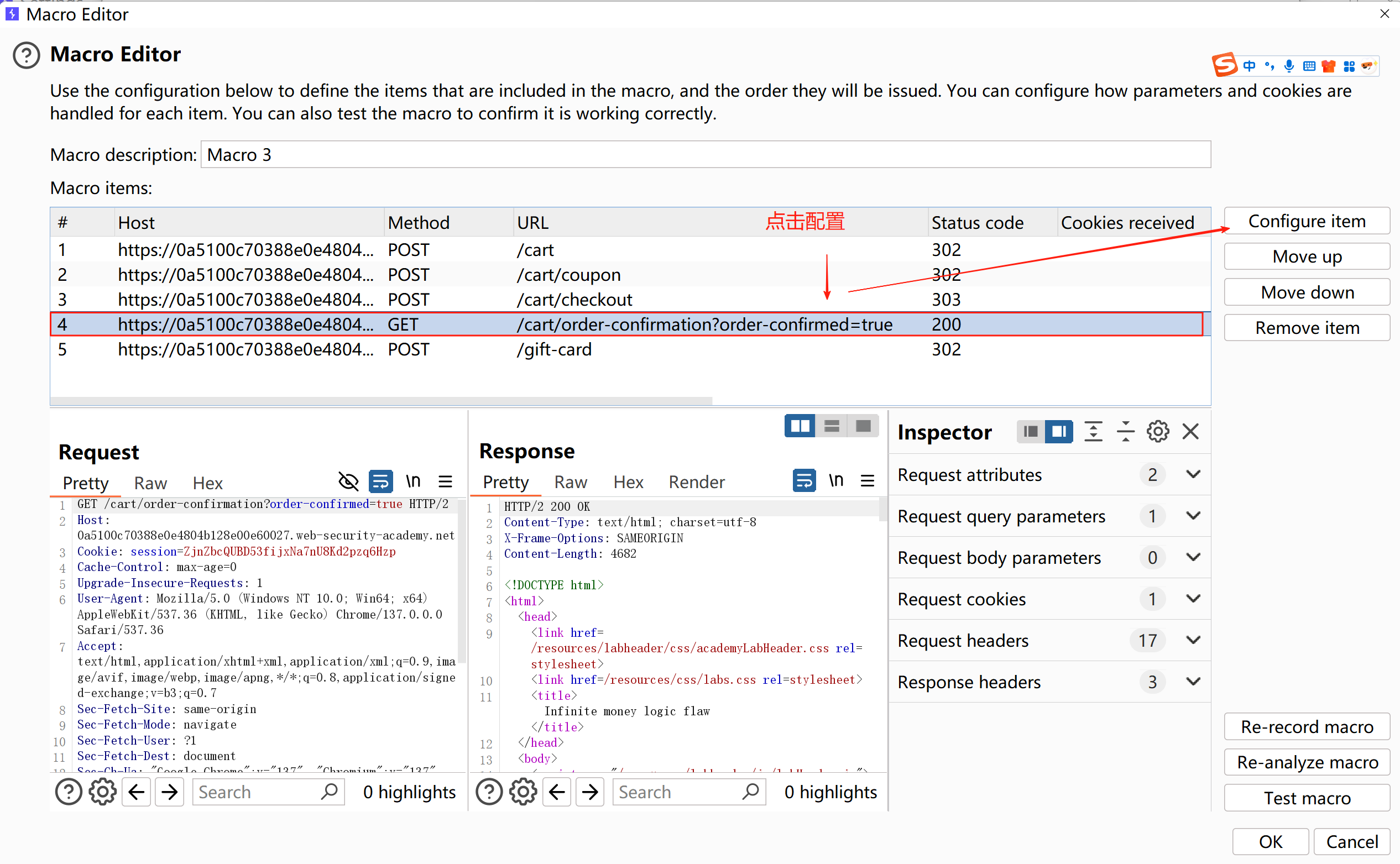This screenshot has height=864, width=1400.
Task: Switch Request view to Raw tab
Action: (x=150, y=484)
